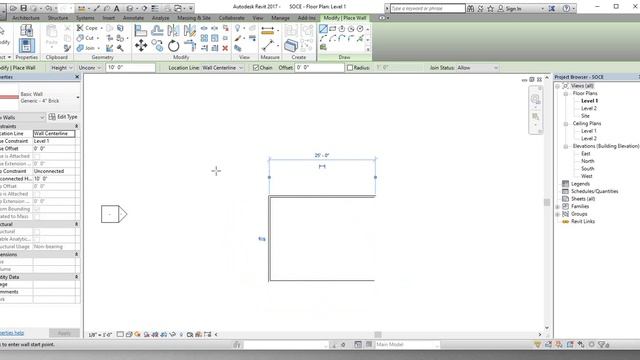Toggle the Top is Attached checkbox

[36, 194]
